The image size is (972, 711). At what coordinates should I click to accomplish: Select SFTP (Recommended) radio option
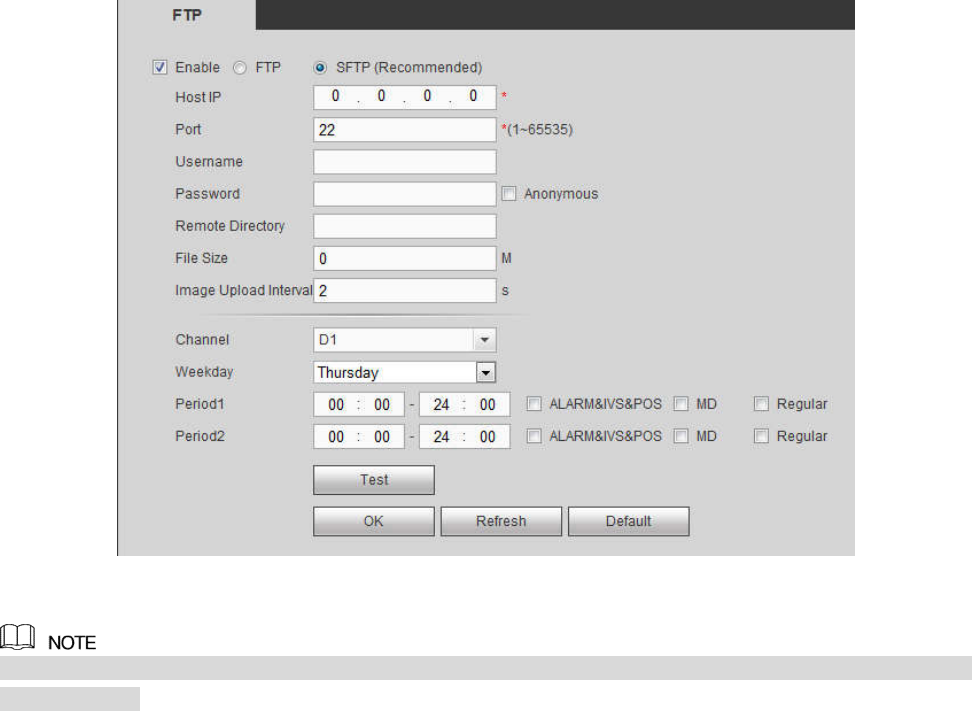[320, 68]
